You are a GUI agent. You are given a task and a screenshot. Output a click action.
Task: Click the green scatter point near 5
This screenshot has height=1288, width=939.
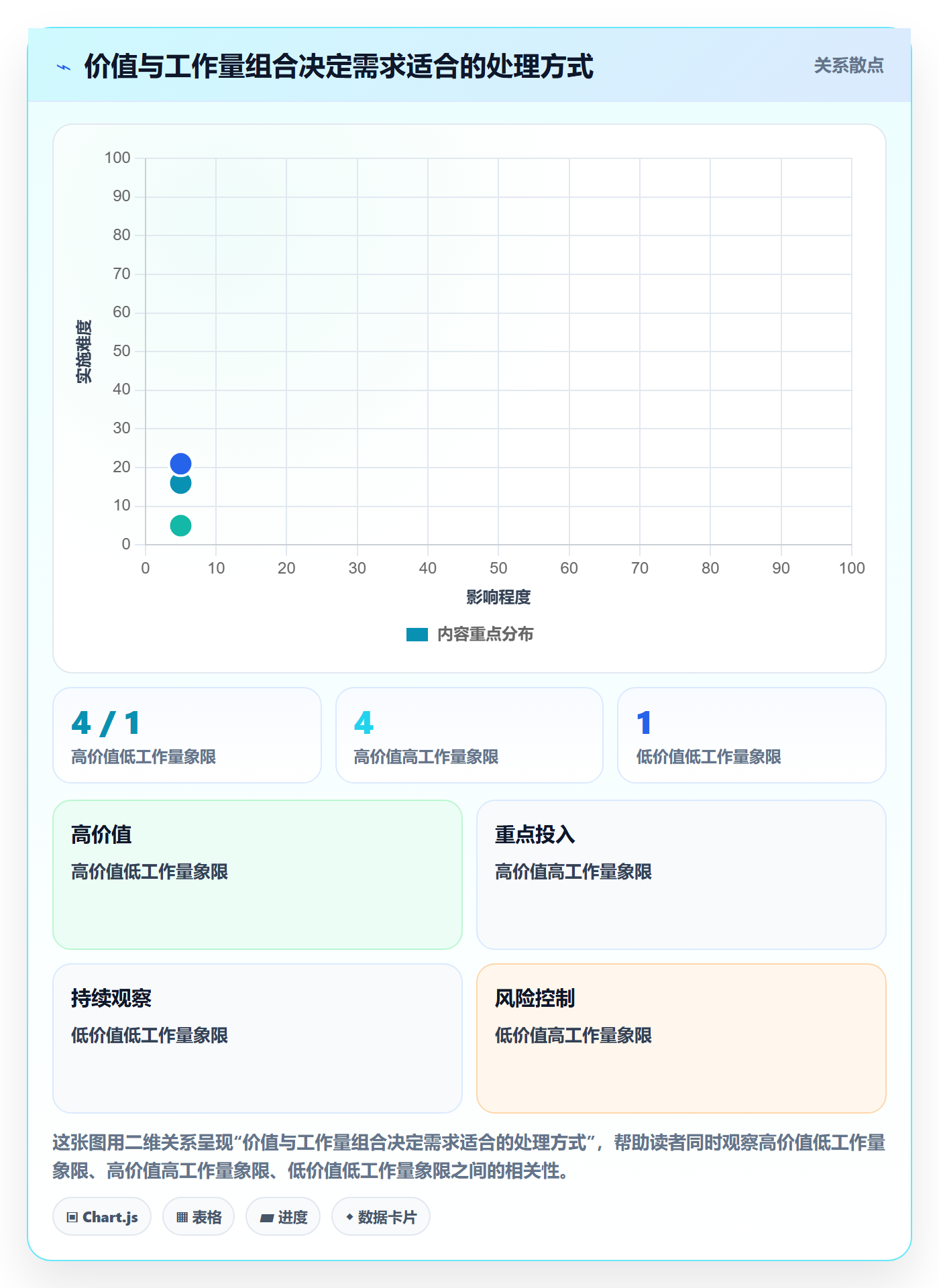click(180, 525)
